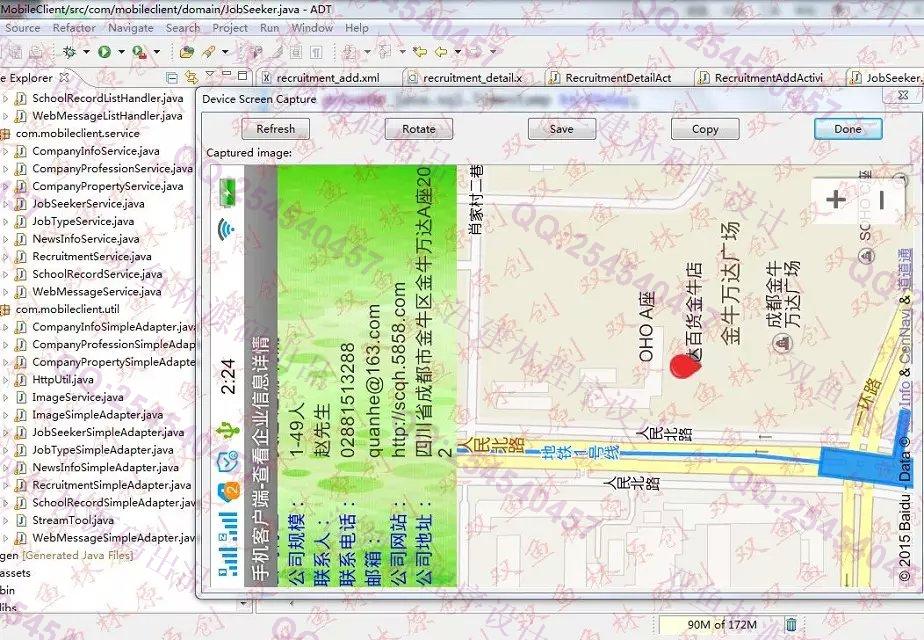This screenshot has height=640, width=924.
Task: Toggle Show Whitespace Characters pilcrow icon
Action: pyautogui.click(x=316, y=52)
